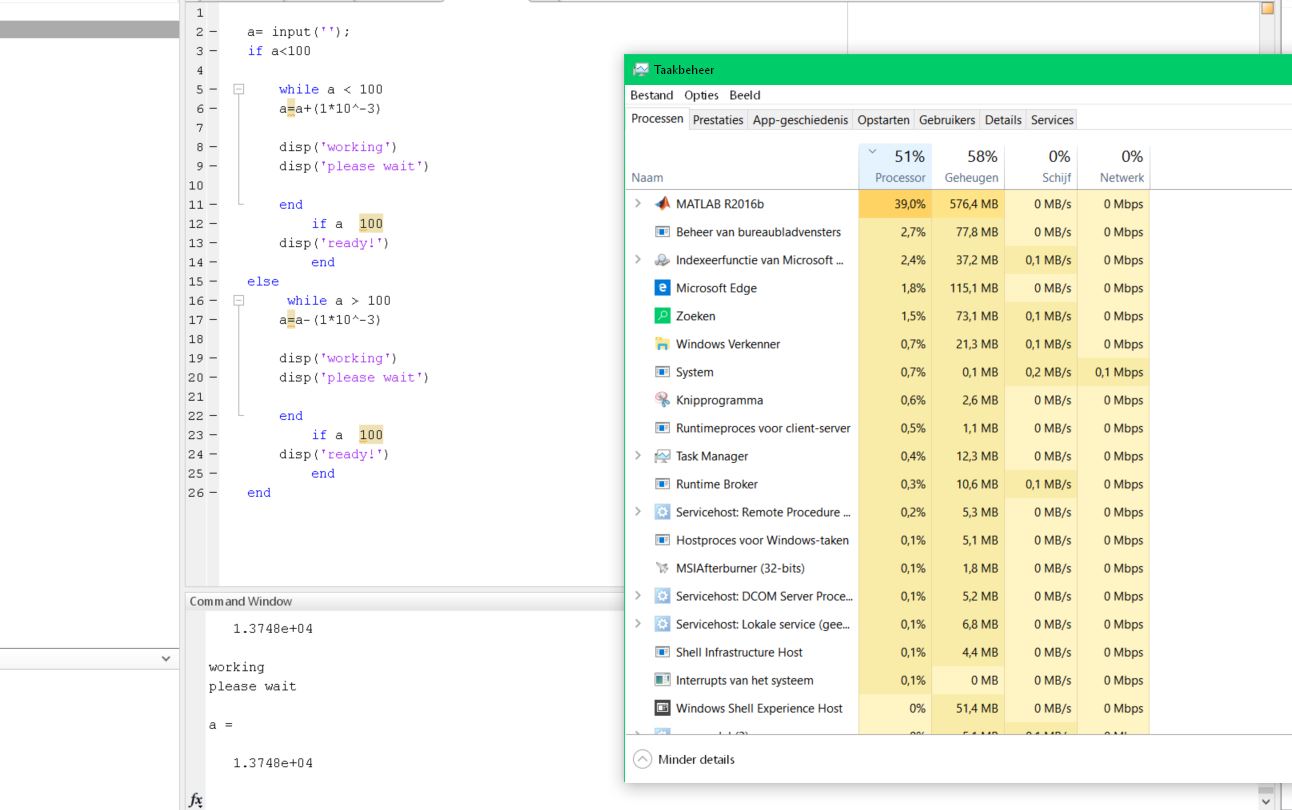1292x810 pixels.
Task: Click the Beheer van bureaubladvensters icon
Action: [662, 232]
